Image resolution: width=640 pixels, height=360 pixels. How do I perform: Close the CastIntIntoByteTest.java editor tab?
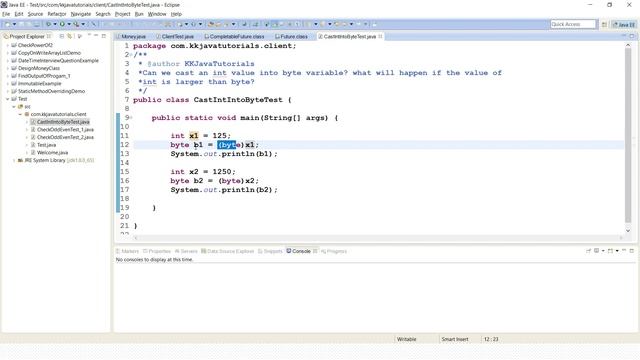[x=380, y=36]
